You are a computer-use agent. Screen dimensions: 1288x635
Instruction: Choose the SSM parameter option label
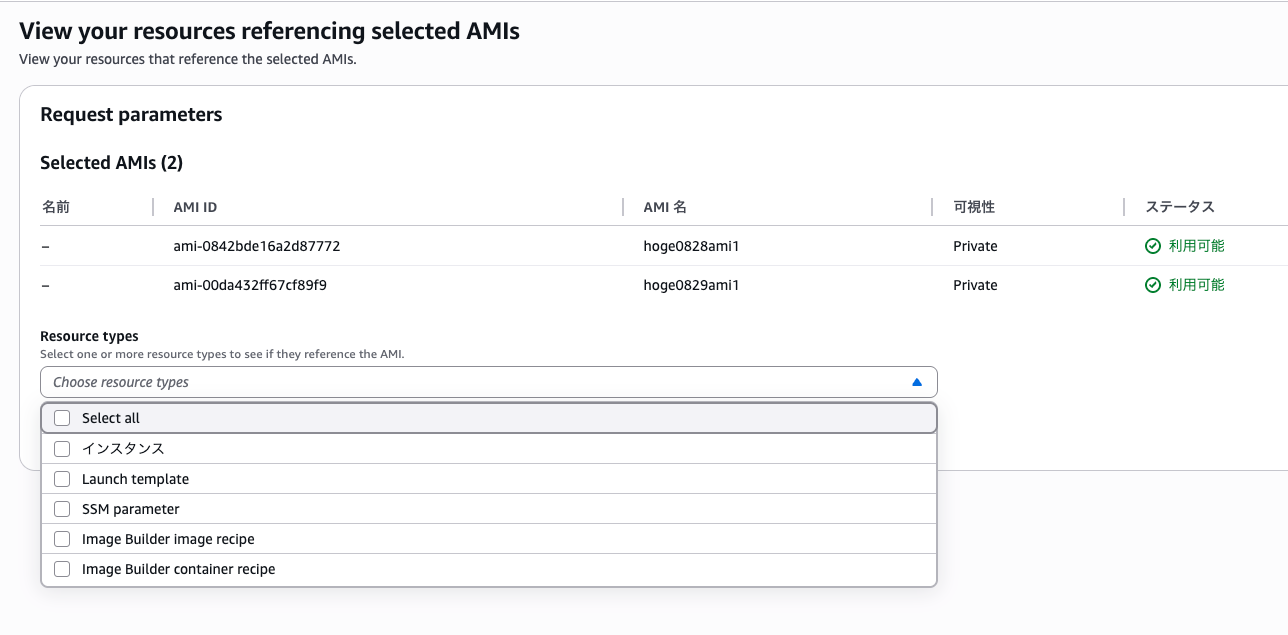coord(131,509)
